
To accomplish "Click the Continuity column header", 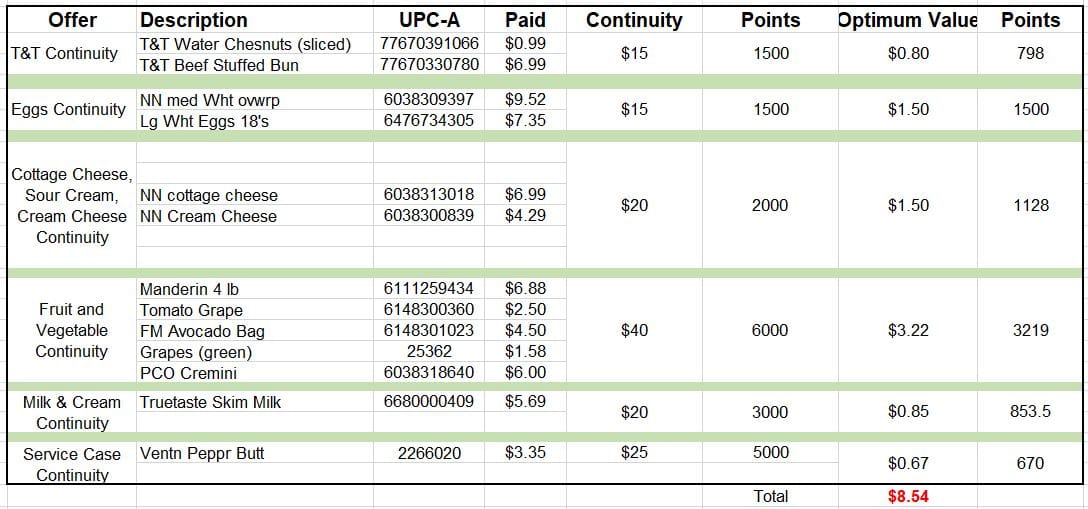I will point(634,20).
